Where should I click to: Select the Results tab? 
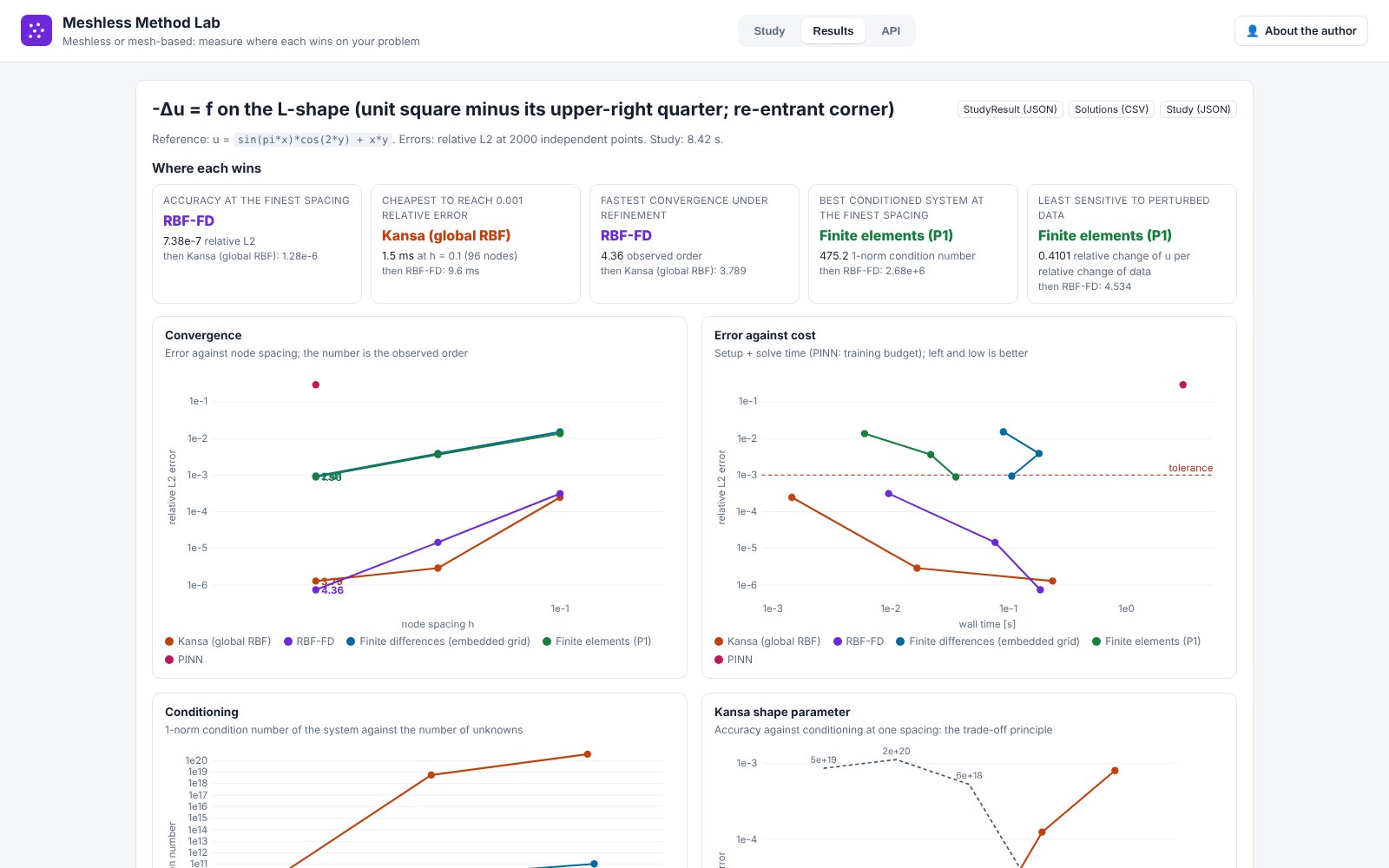(833, 30)
